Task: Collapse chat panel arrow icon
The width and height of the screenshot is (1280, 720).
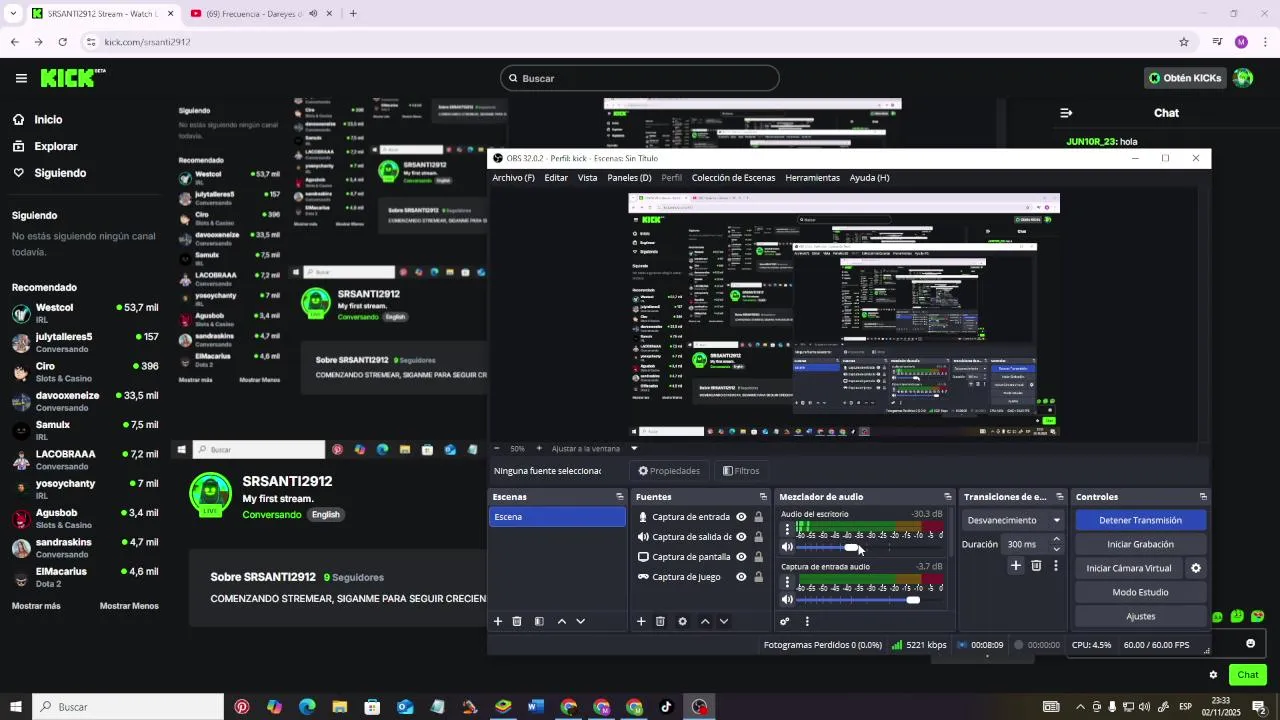Action: [1066, 113]
